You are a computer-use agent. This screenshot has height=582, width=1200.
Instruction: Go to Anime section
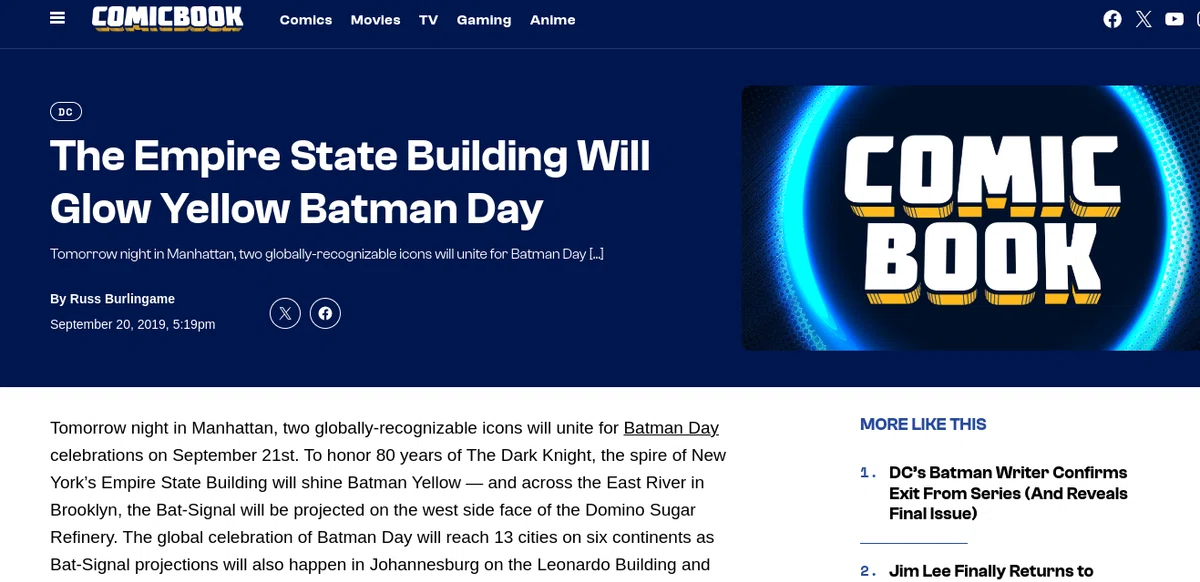pyautogui.click(x=553, y=20)
